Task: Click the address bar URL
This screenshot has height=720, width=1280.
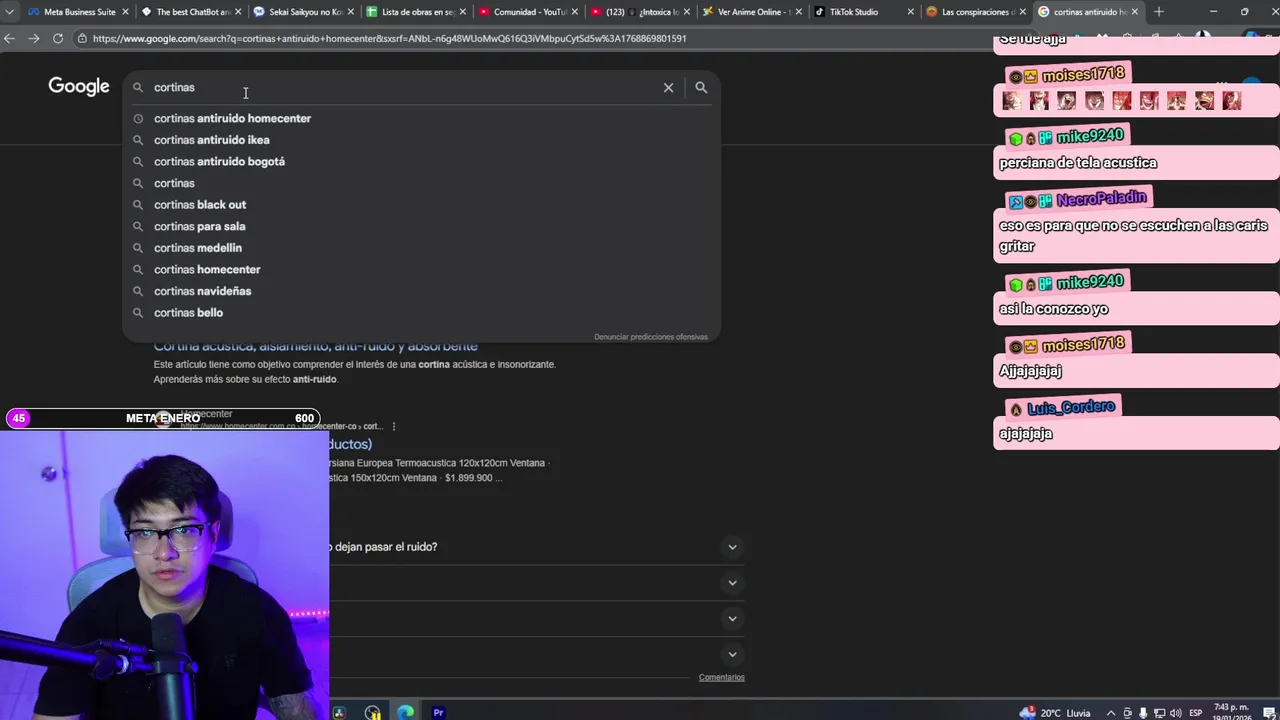Action: click(389, 38)
